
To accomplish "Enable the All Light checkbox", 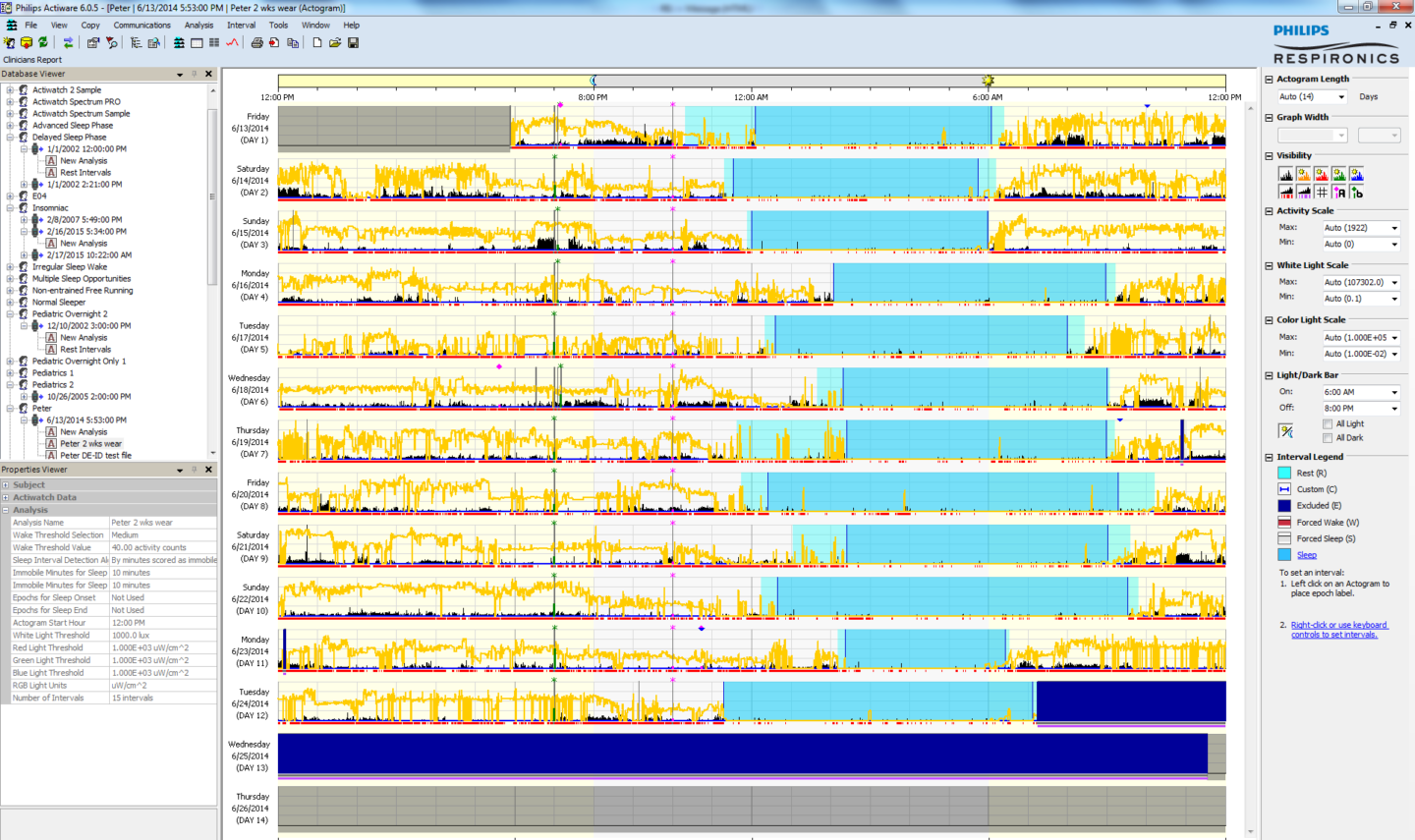I will pyautogui.click(x=1328, y=424).
